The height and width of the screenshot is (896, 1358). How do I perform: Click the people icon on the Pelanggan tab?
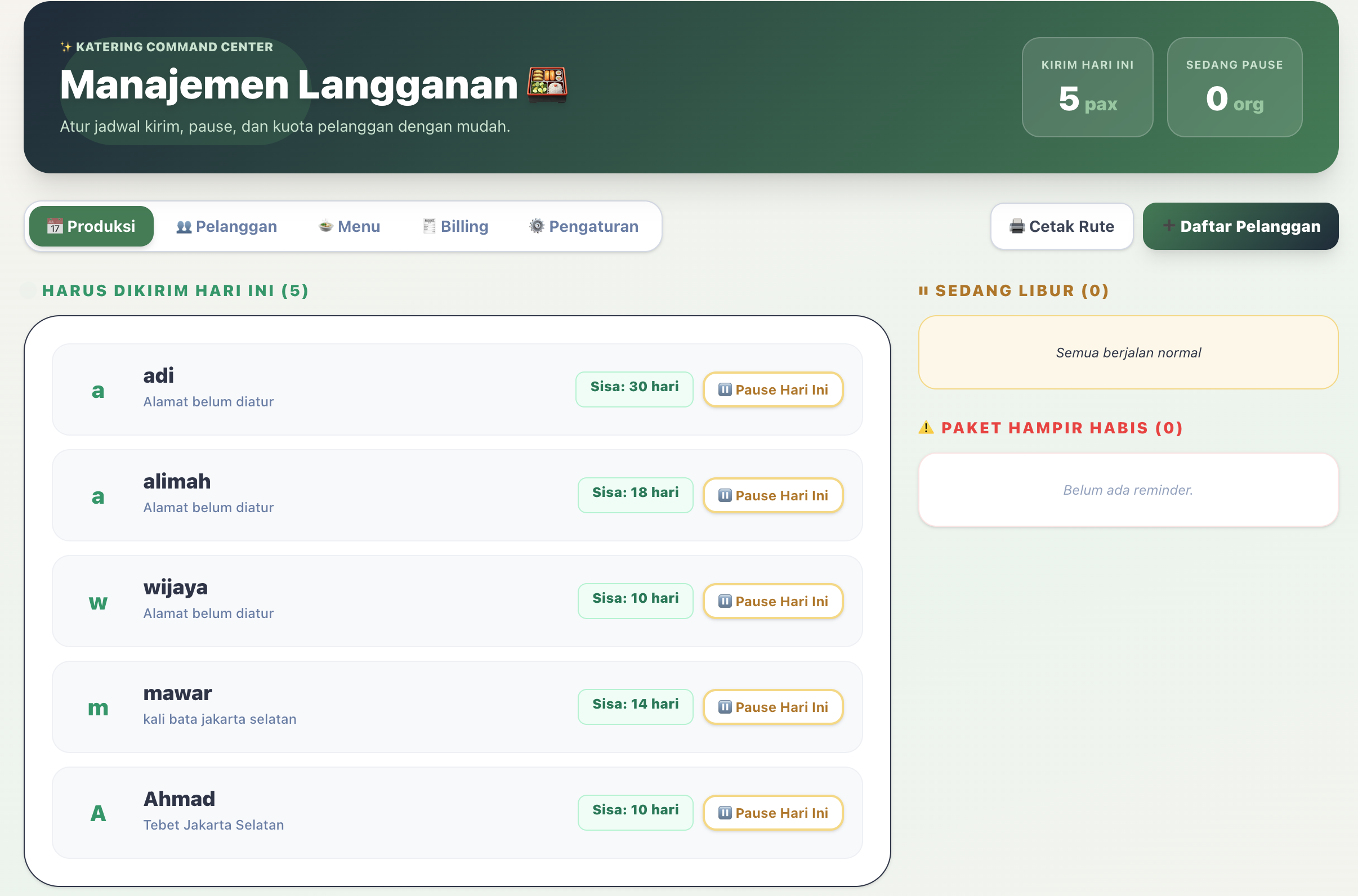[184, 226]
